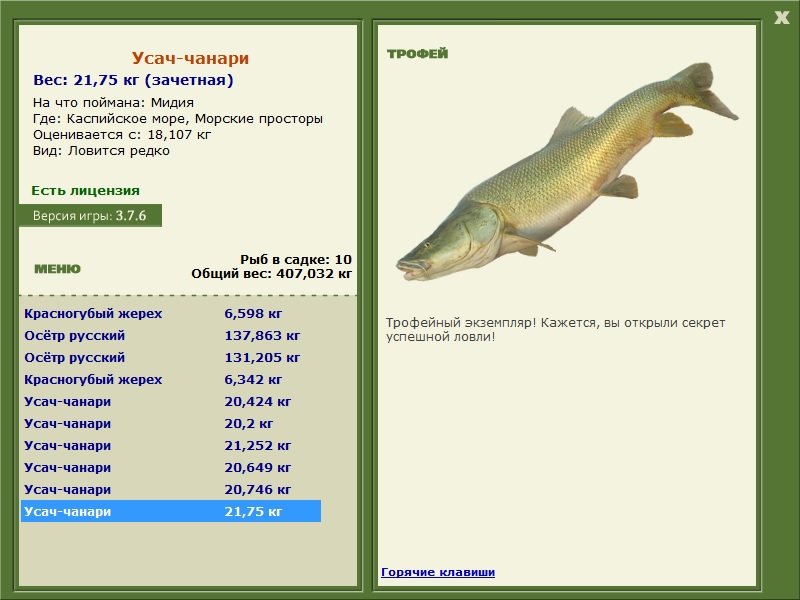
Task: Click the Общий вес 407,032 кг total
Action: click(x=271, y=273)
